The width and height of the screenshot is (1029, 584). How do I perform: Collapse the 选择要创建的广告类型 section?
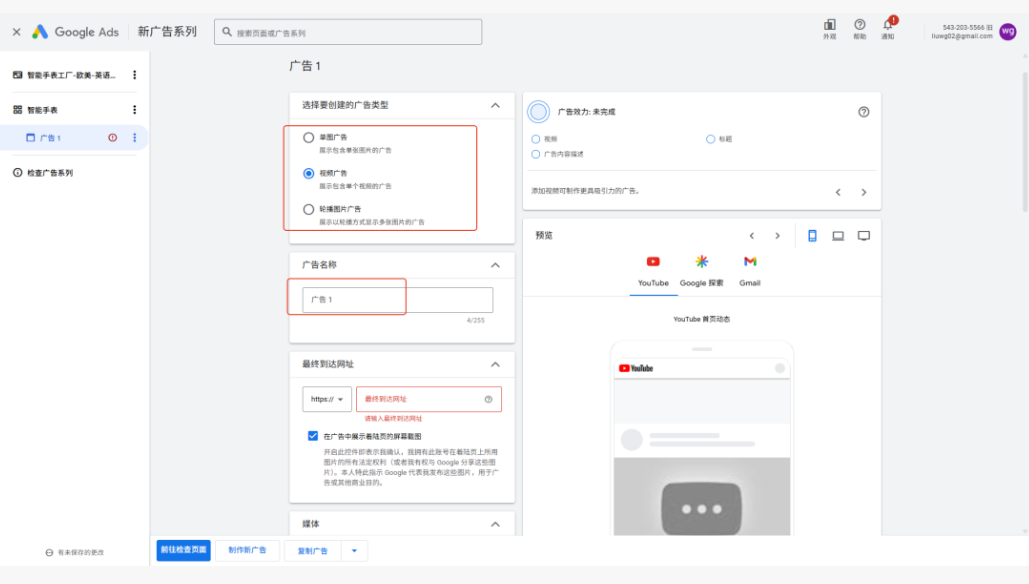tap(495, 105)
